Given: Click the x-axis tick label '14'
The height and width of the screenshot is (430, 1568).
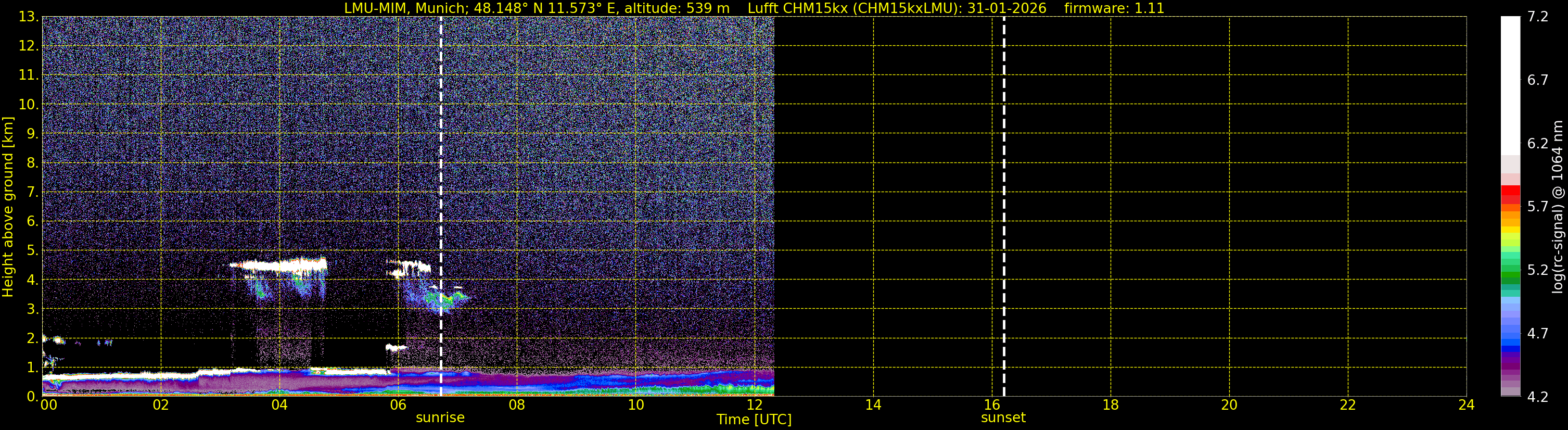Looking at the screenshot, I should pyautogui.click(x=873, y=405).
